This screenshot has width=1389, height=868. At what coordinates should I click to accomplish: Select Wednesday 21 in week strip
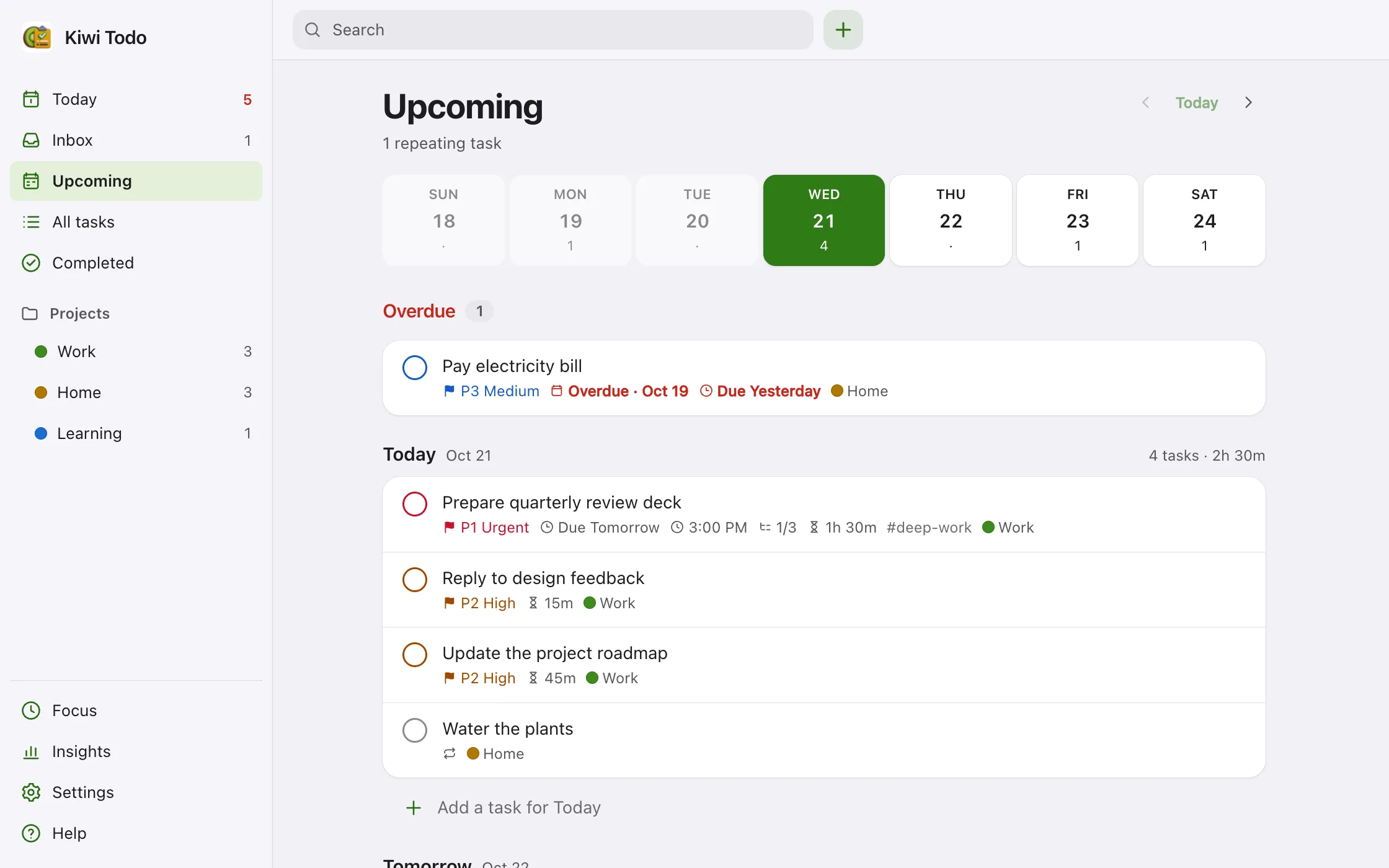(x=824, y=220)
